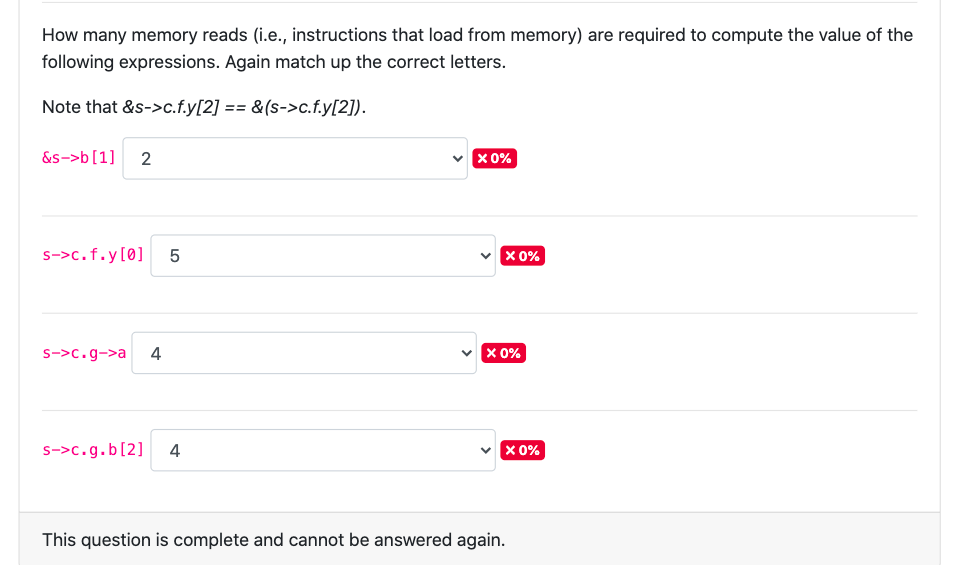Screen dimensions: 965x565
Task: Click the chevron arrow on the &s->b[1] dropdown
Action: point(457,159)
